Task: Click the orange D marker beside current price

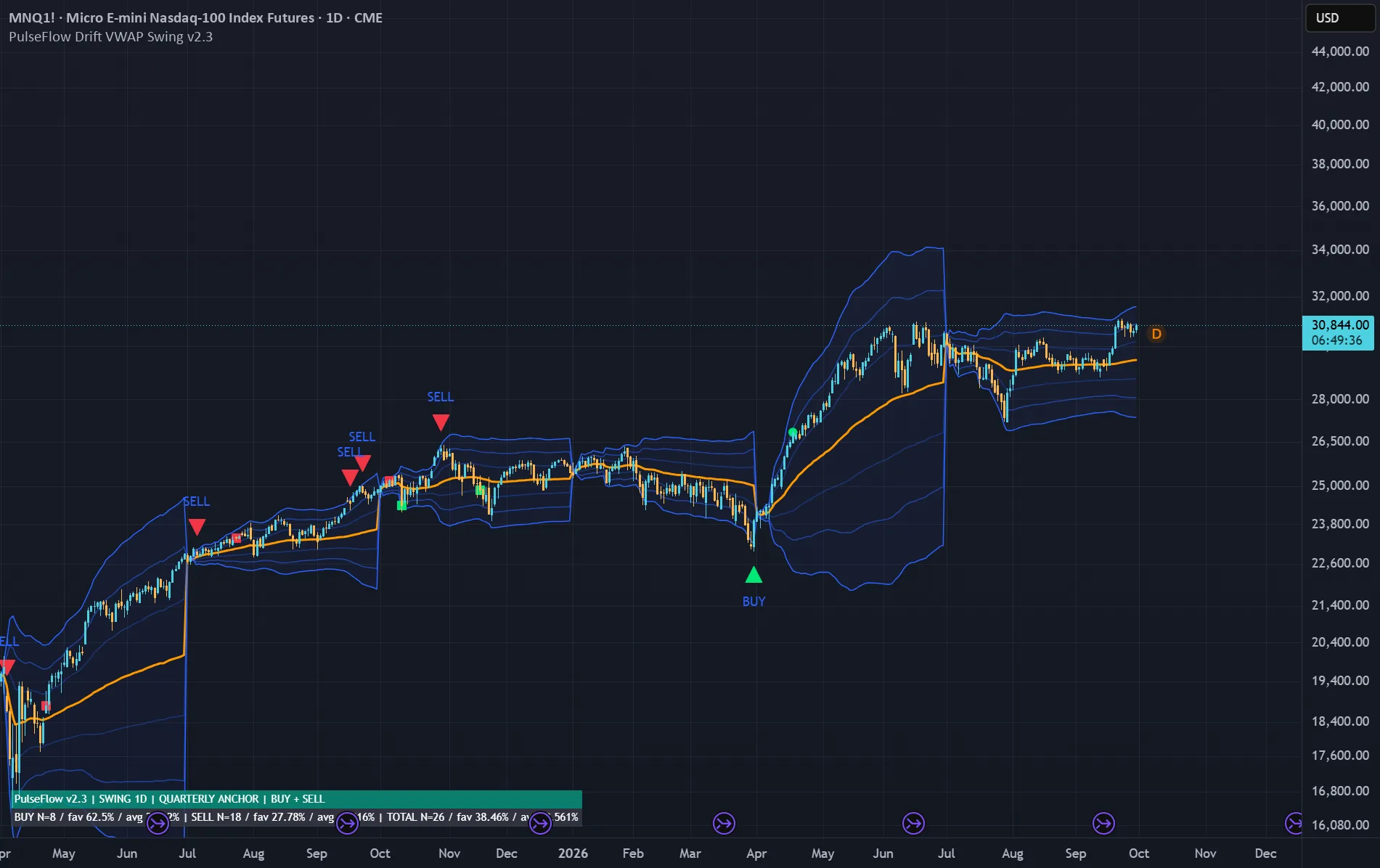Action: 1156,334
